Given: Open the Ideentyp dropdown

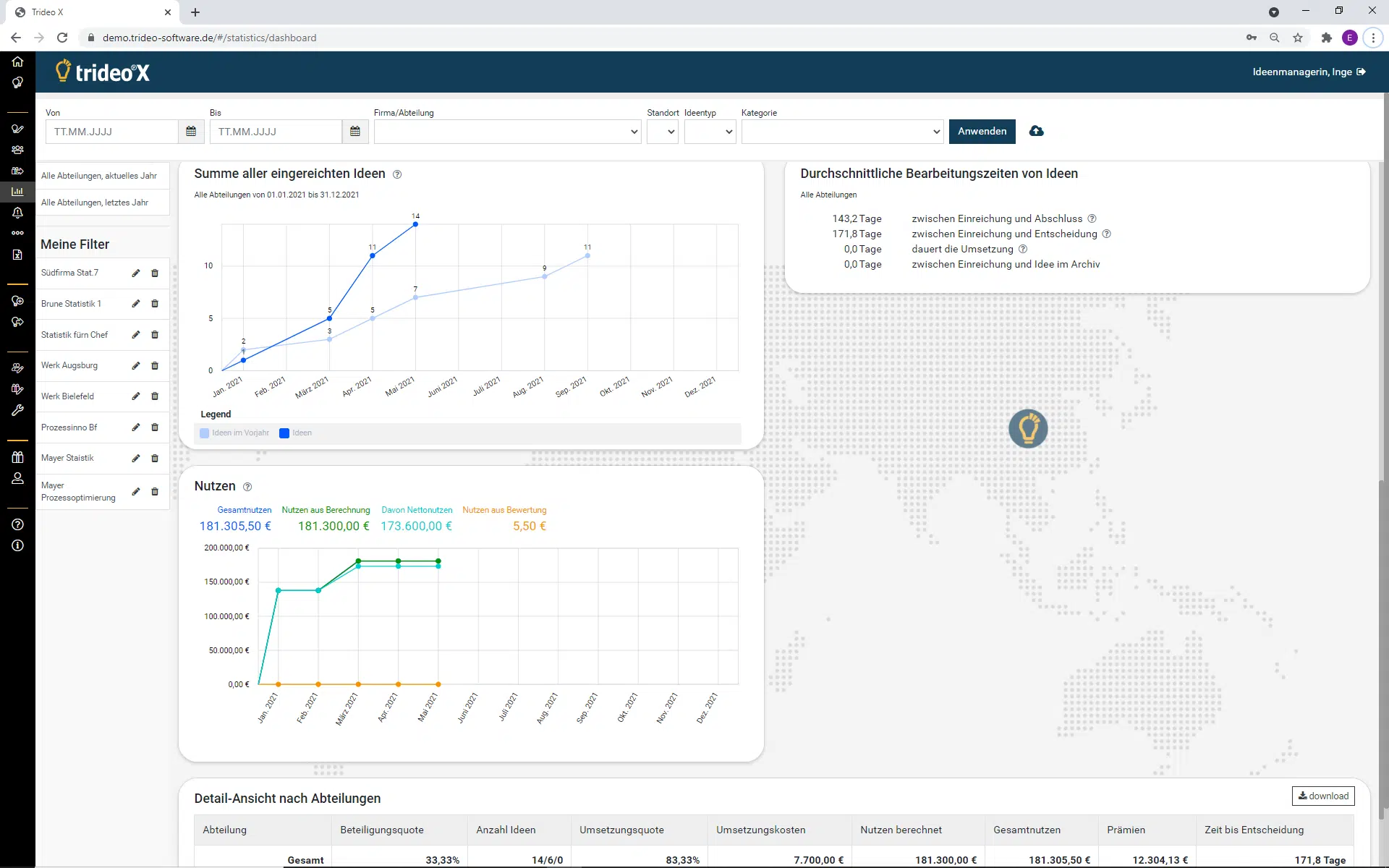Looking at the screenshot, I should 710,132.
